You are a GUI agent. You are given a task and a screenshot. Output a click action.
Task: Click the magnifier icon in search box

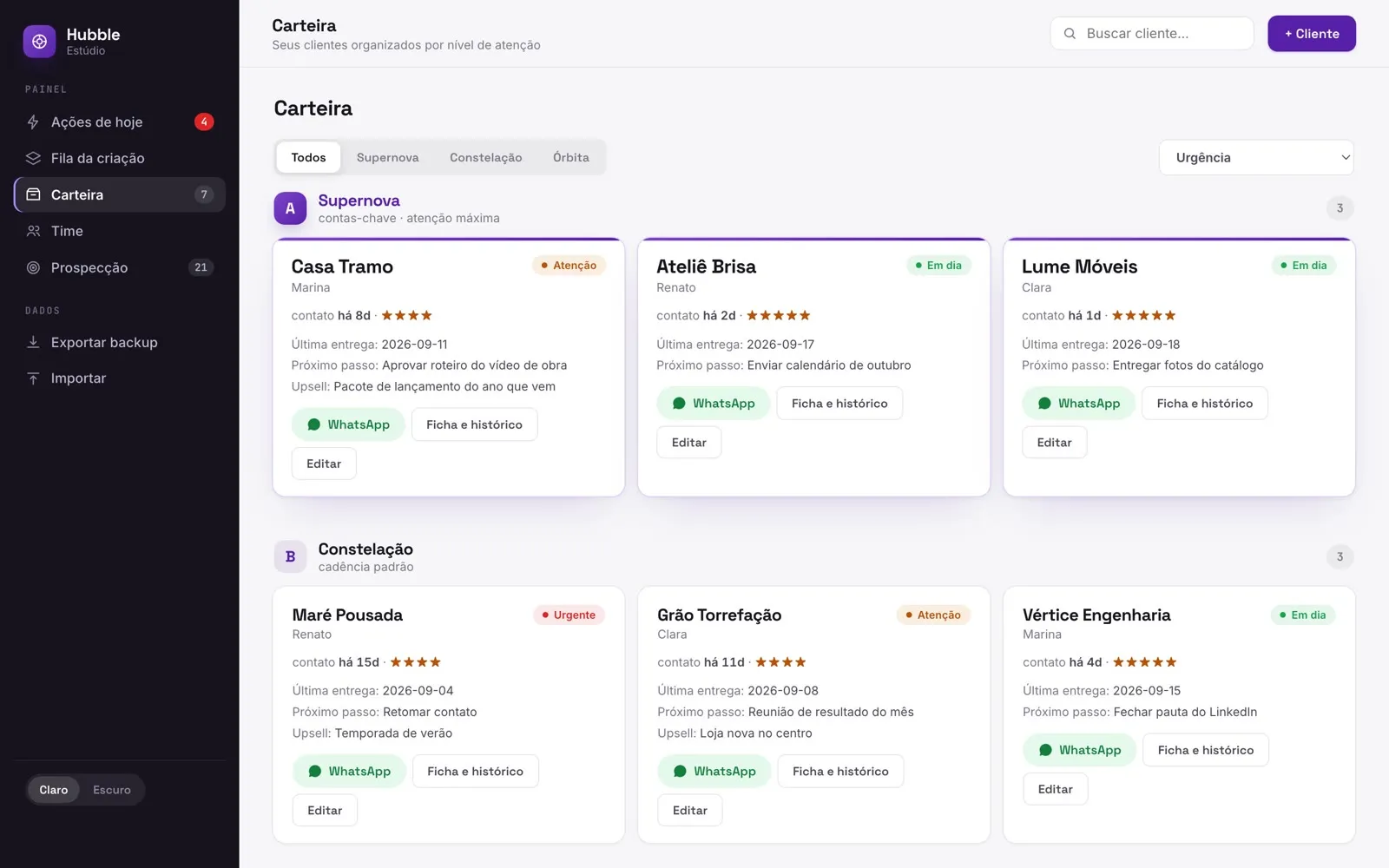(1070, 34)
